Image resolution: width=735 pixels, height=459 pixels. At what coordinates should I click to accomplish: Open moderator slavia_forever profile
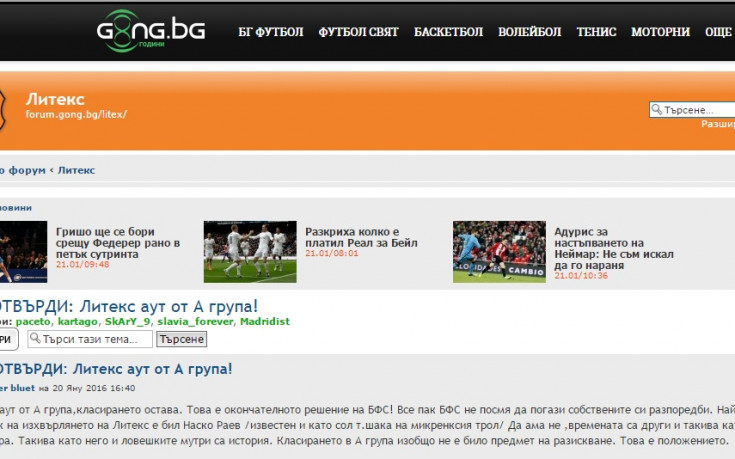click(195, 322)
